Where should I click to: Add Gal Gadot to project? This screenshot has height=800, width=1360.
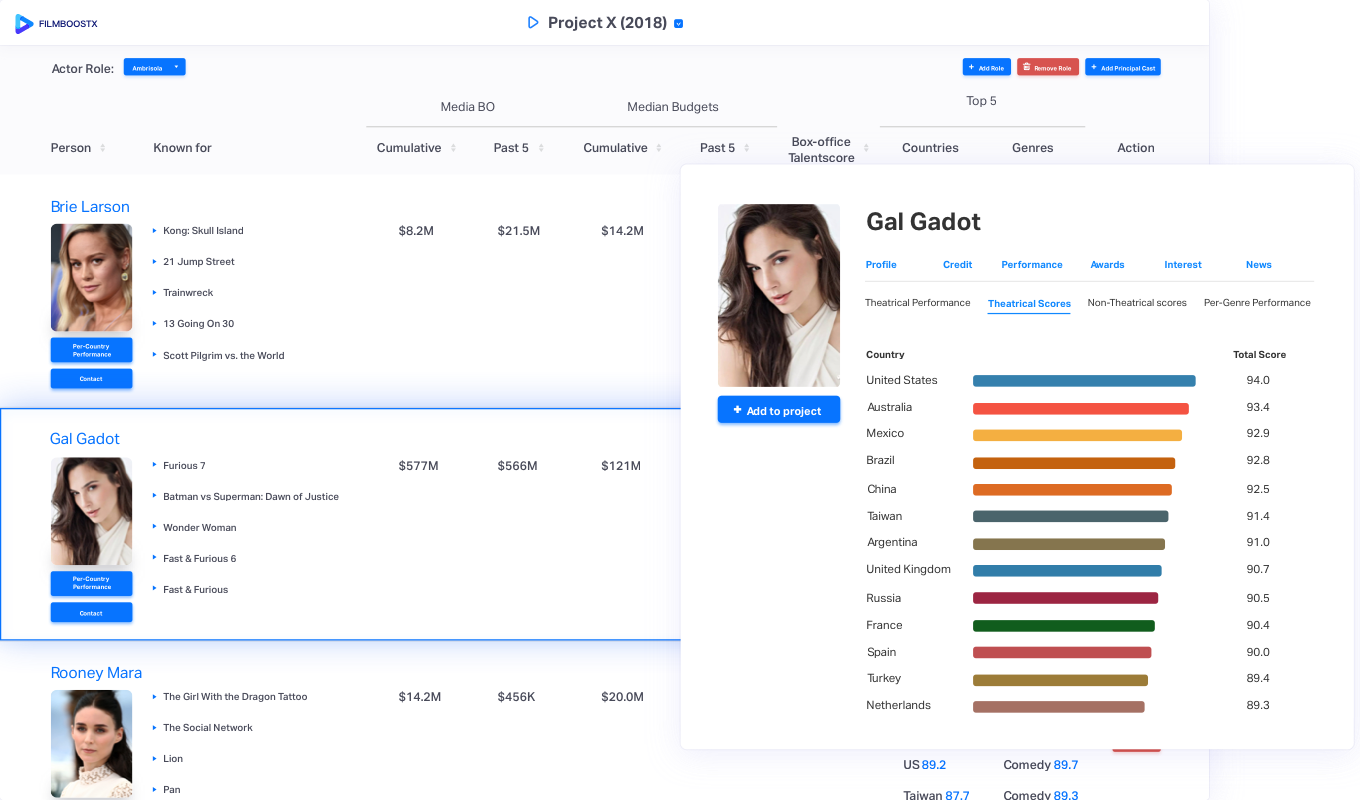coord(778,410)
